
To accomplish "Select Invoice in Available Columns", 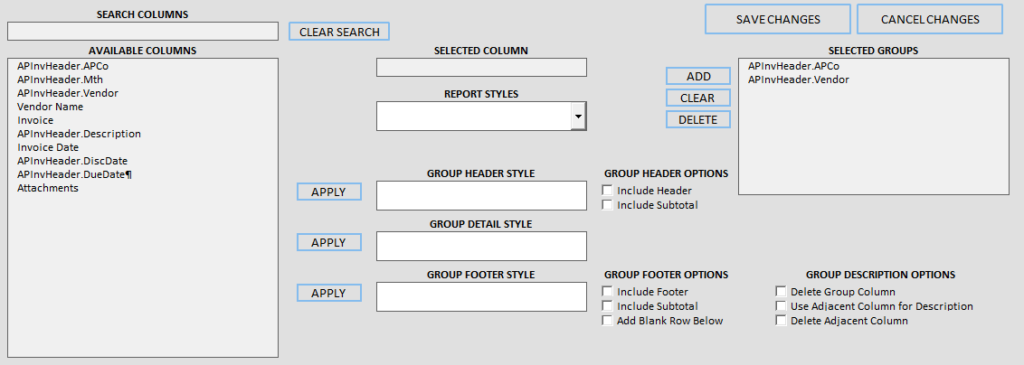I will tap(35, 120).
